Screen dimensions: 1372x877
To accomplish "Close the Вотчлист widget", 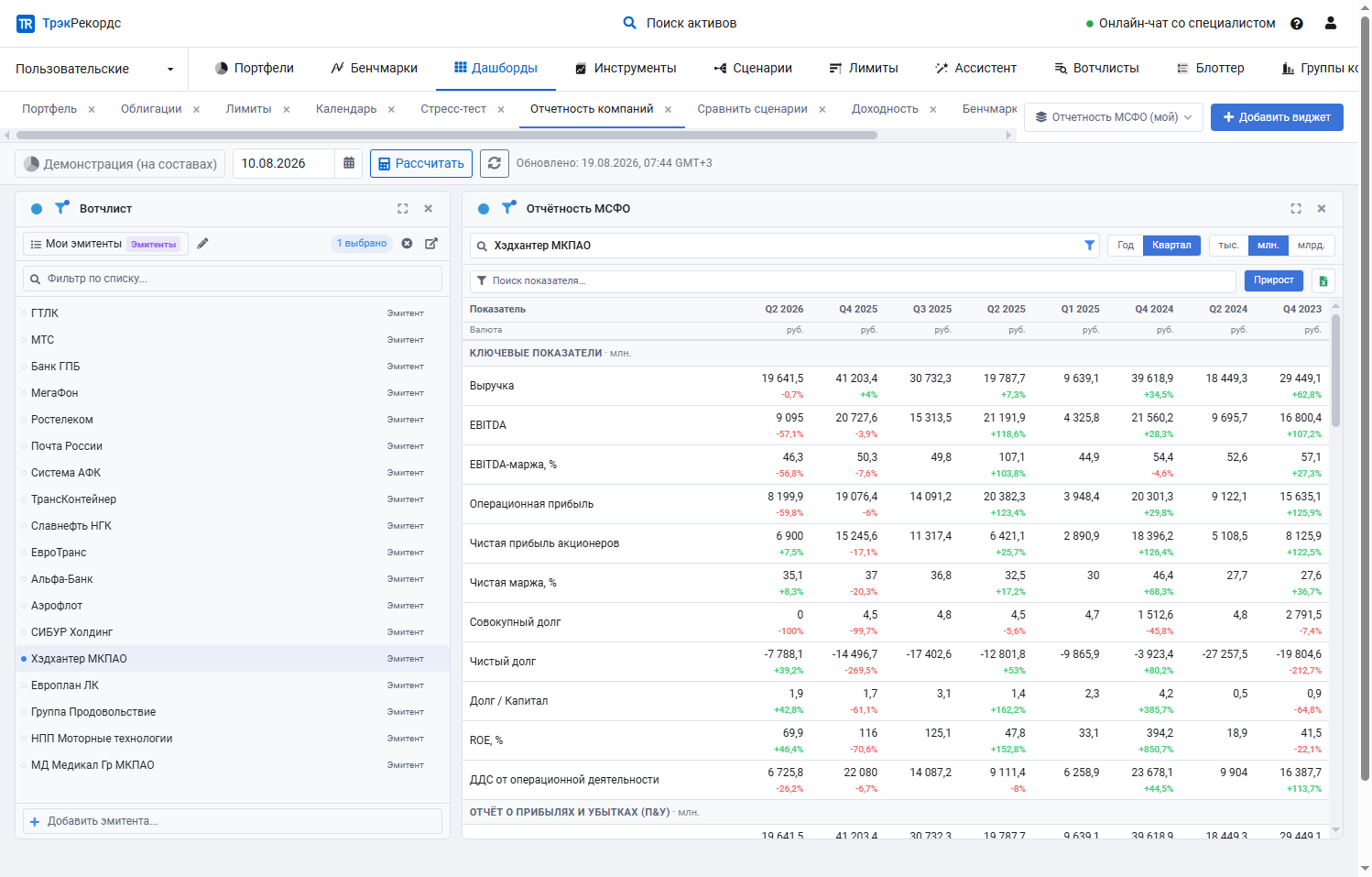I will pos(429,209).
